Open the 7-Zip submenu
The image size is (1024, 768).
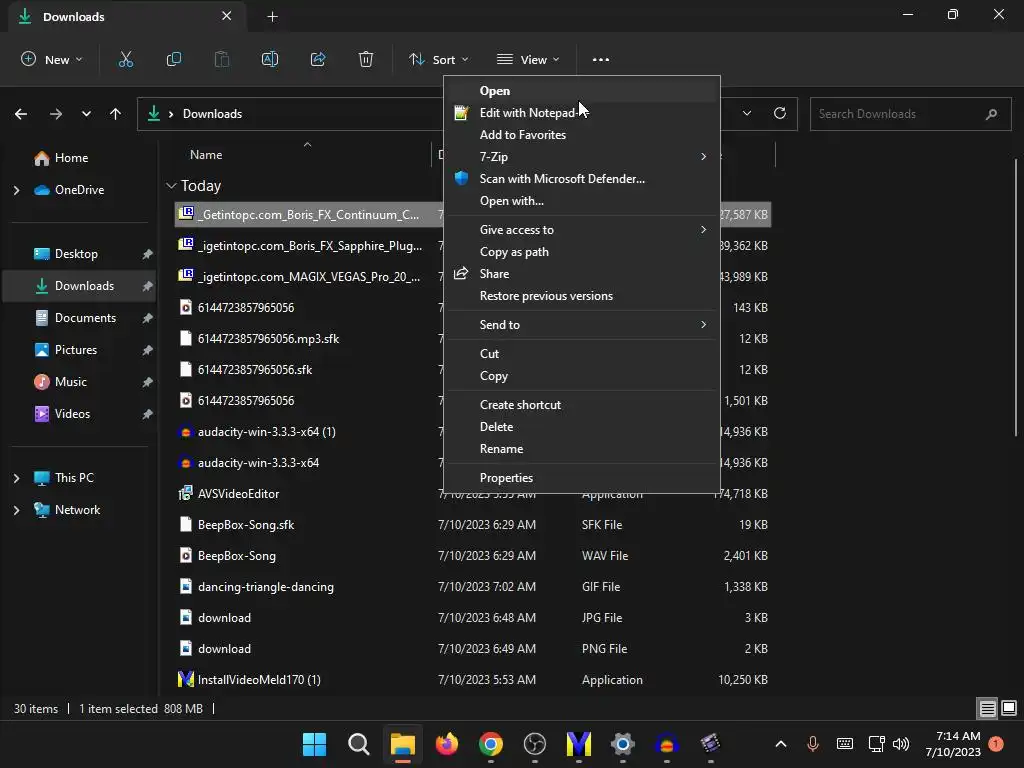click(582, 157)
